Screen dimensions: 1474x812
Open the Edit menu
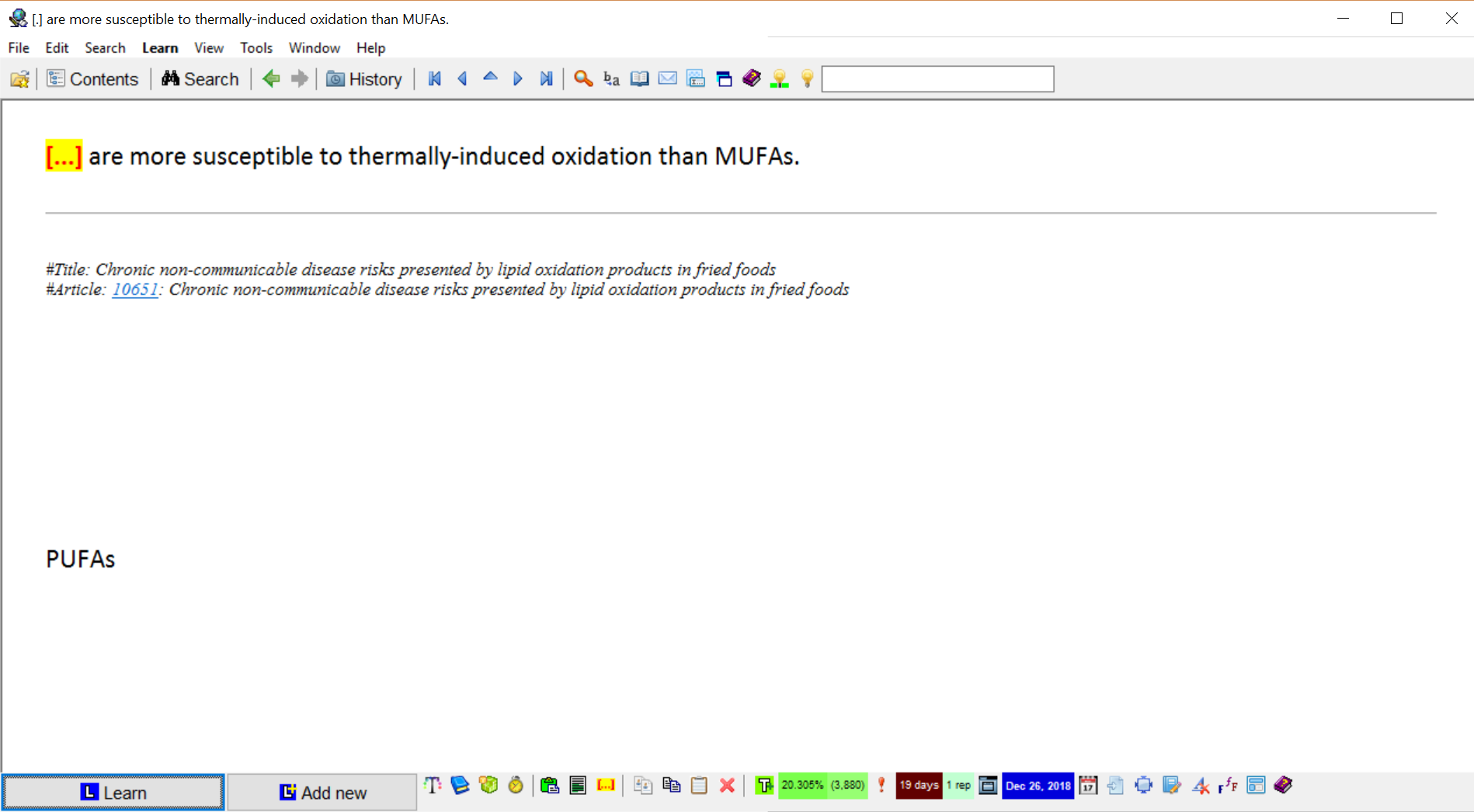click(x=57, y=47)
